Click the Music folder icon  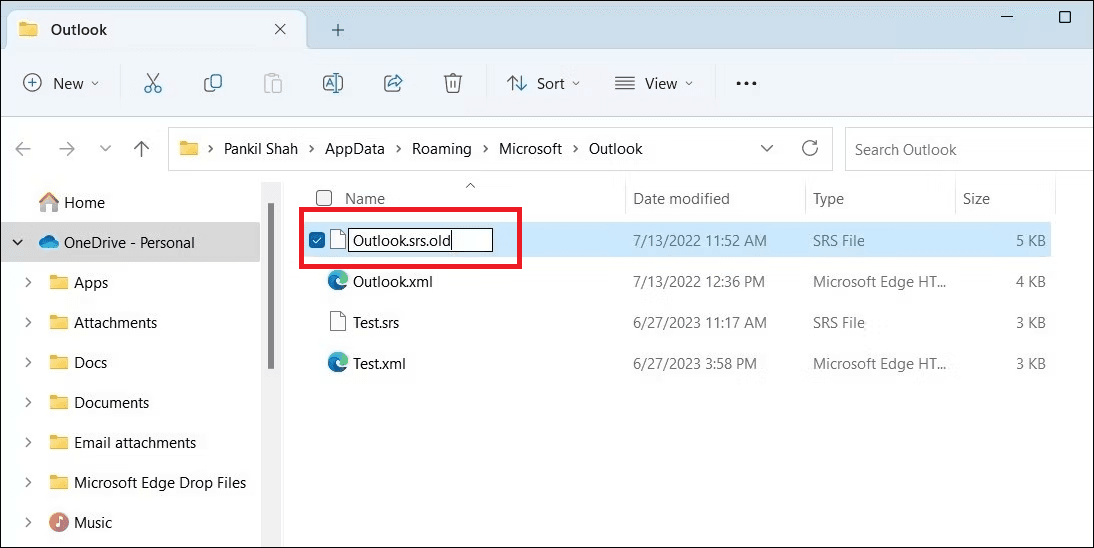(x=59, y=522)
